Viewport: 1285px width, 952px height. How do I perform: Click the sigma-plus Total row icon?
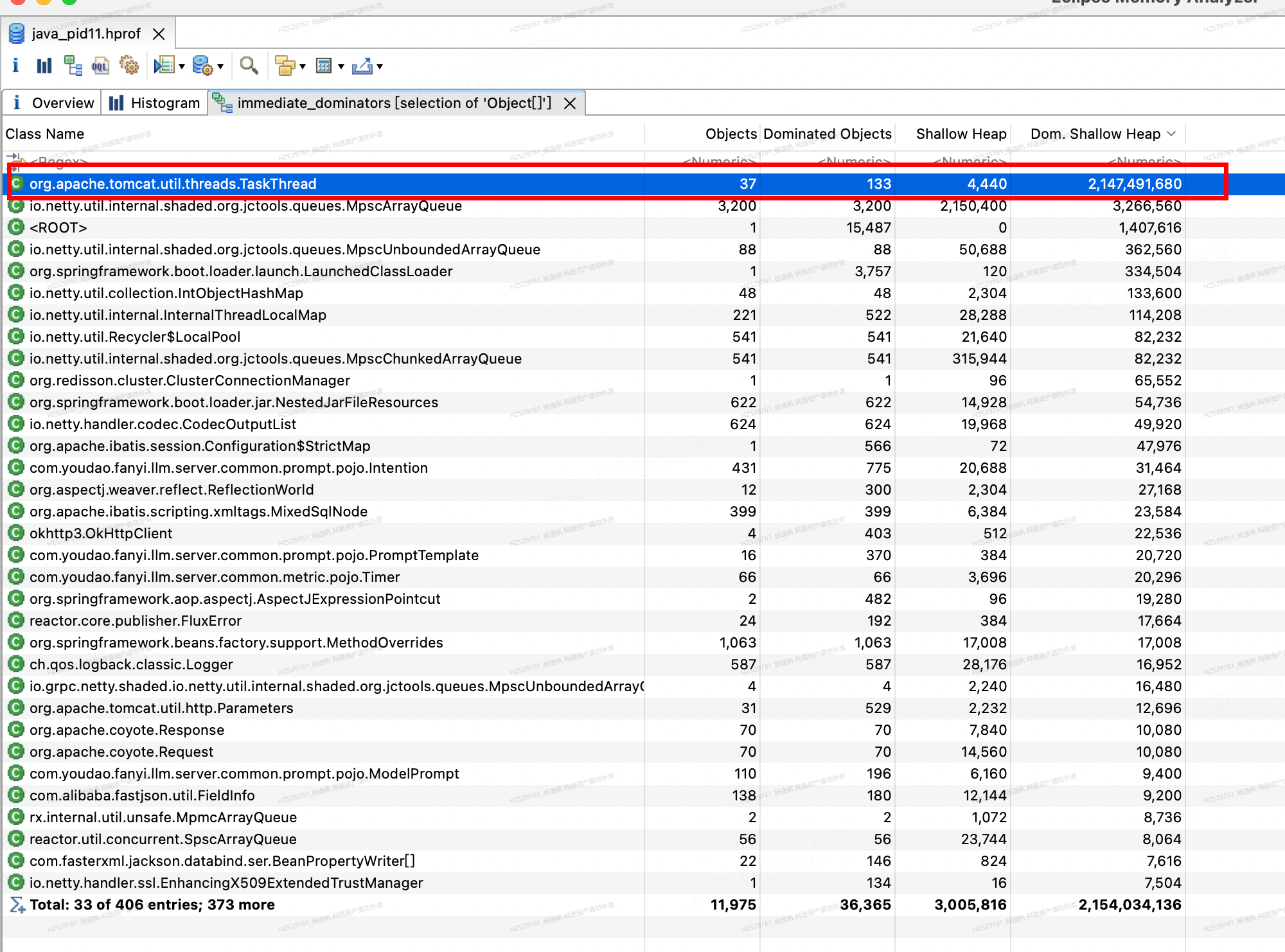[17, 904]
